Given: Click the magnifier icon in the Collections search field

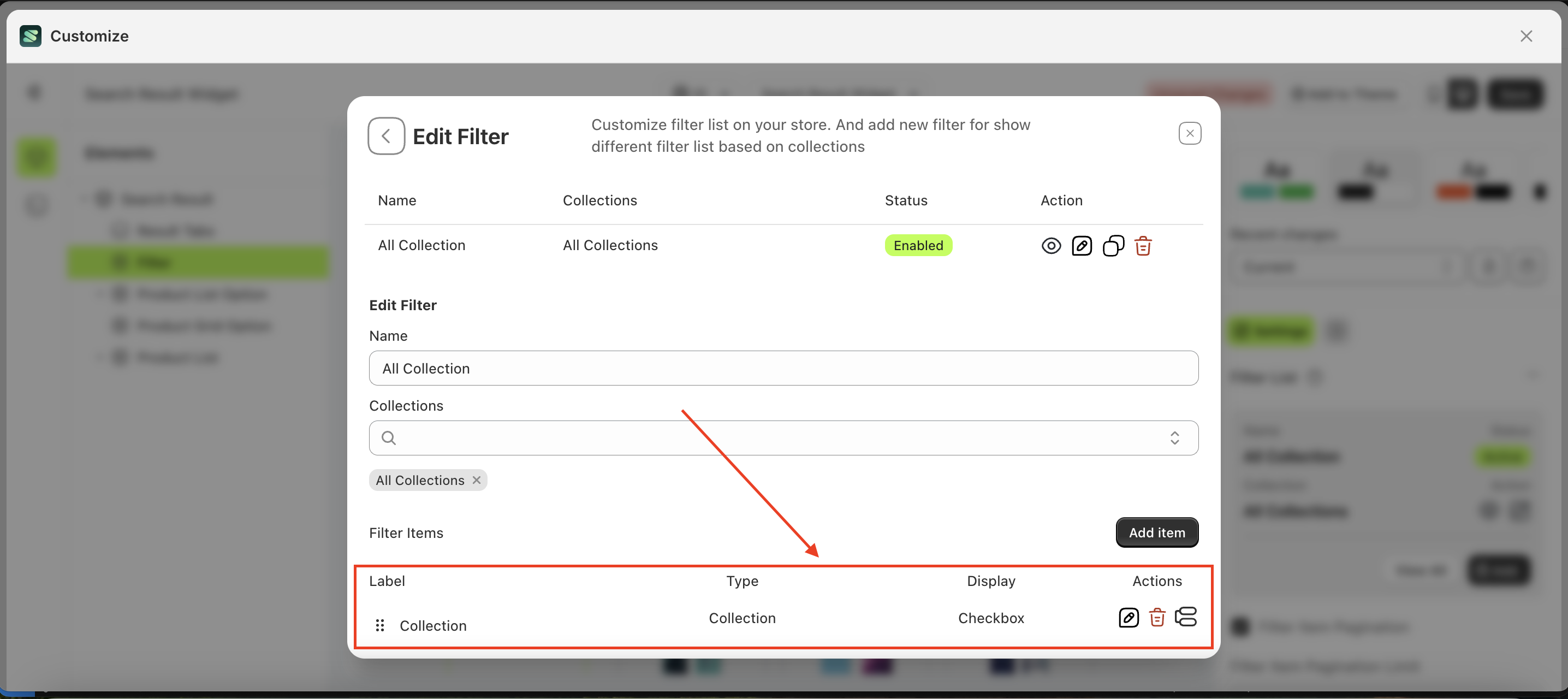Looking at the screenshot, I should click(x=388, y=437).
